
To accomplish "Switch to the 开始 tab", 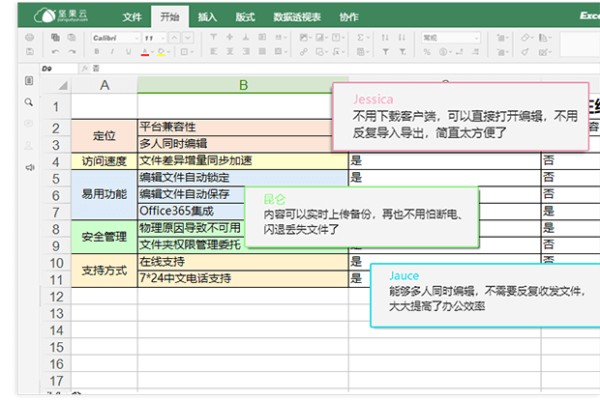I will (x=170, y=17).
